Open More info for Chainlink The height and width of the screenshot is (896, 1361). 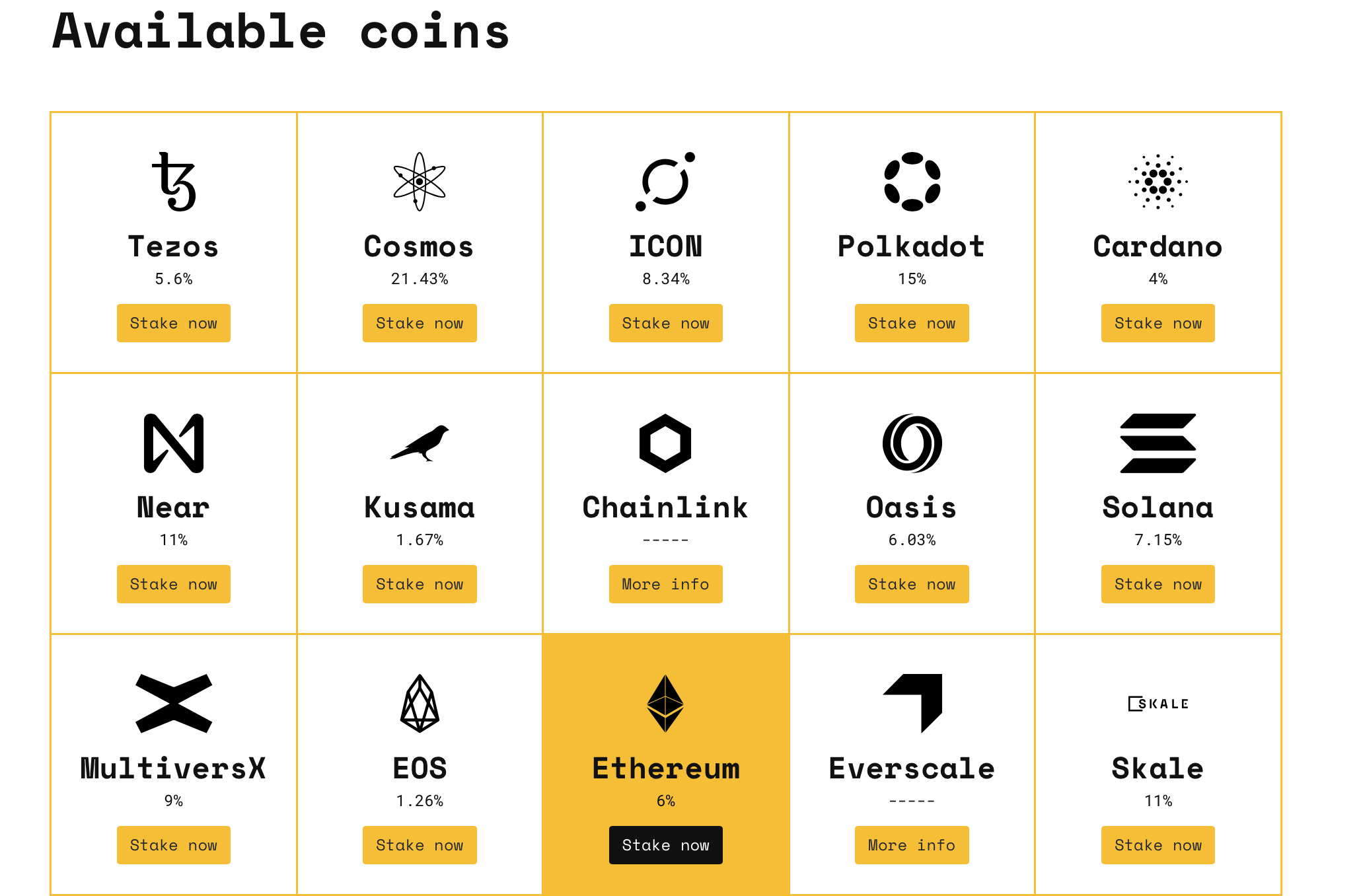coord(665,584)
